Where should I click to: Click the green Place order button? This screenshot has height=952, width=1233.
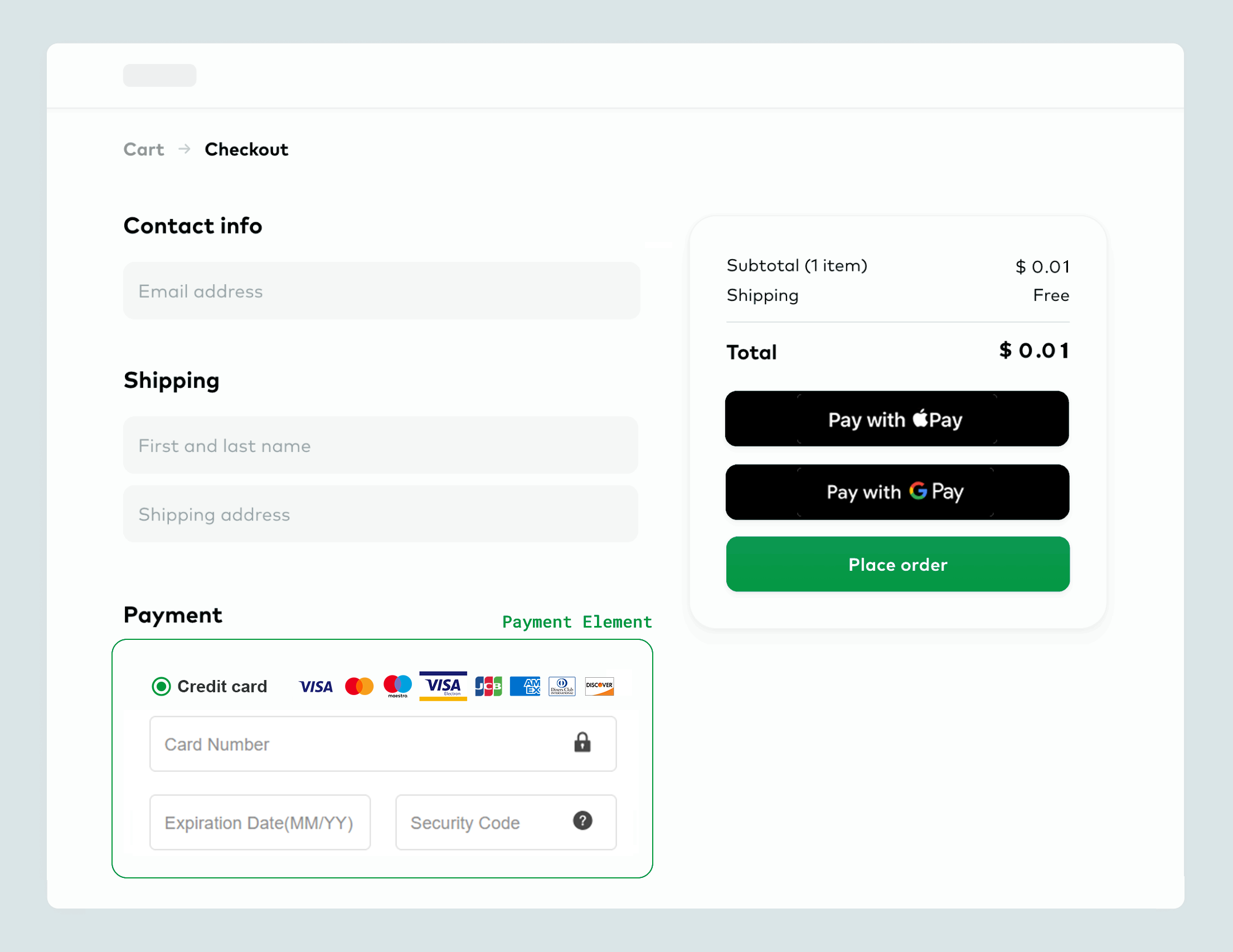point(897,564)
